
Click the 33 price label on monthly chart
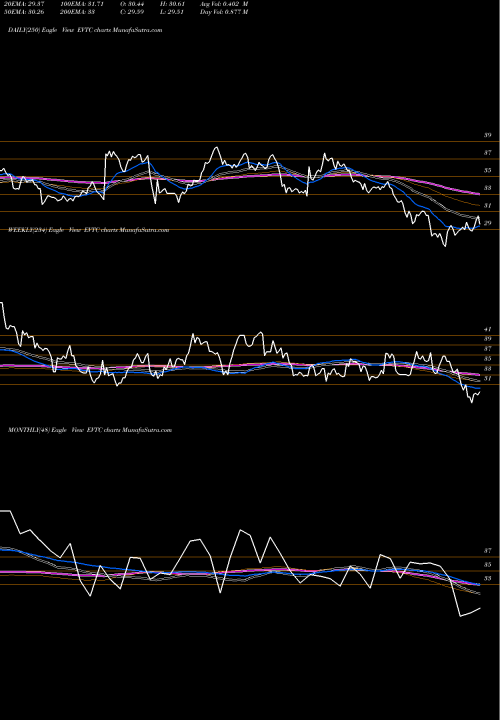[488, 579]
